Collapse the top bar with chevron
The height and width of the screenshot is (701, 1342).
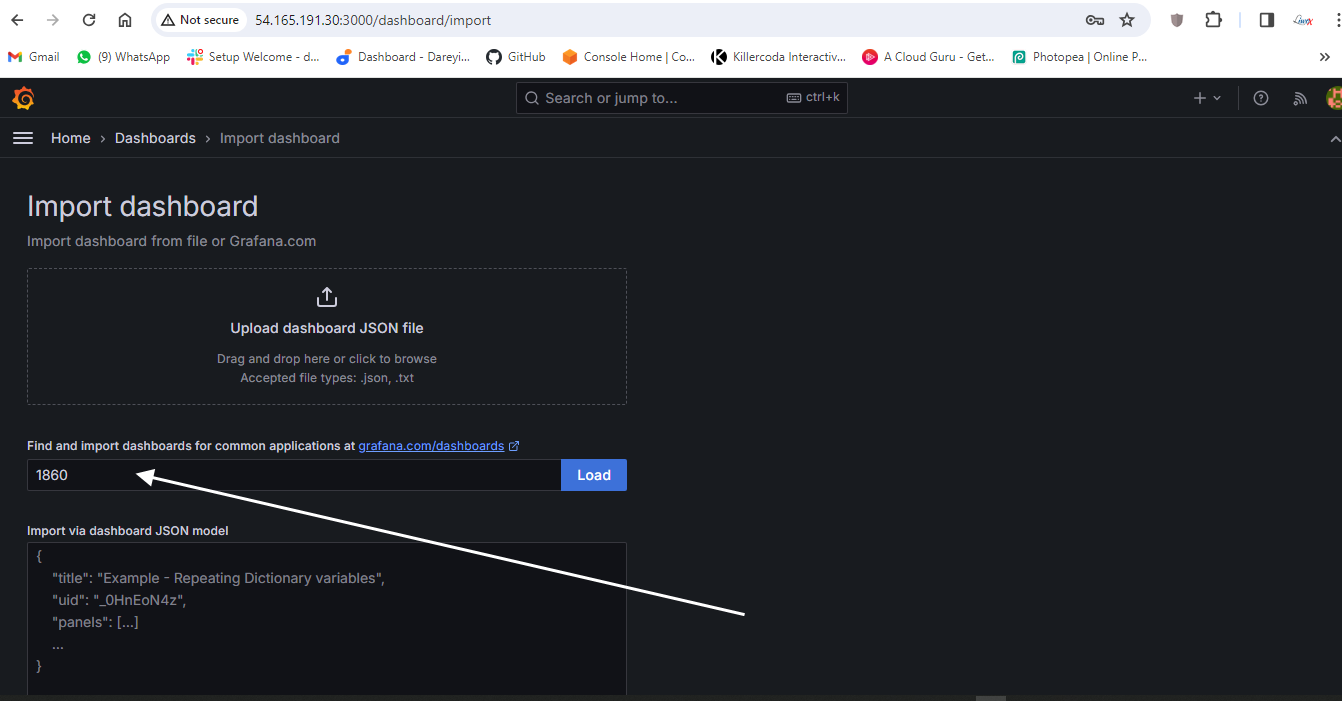[1334, 139]
